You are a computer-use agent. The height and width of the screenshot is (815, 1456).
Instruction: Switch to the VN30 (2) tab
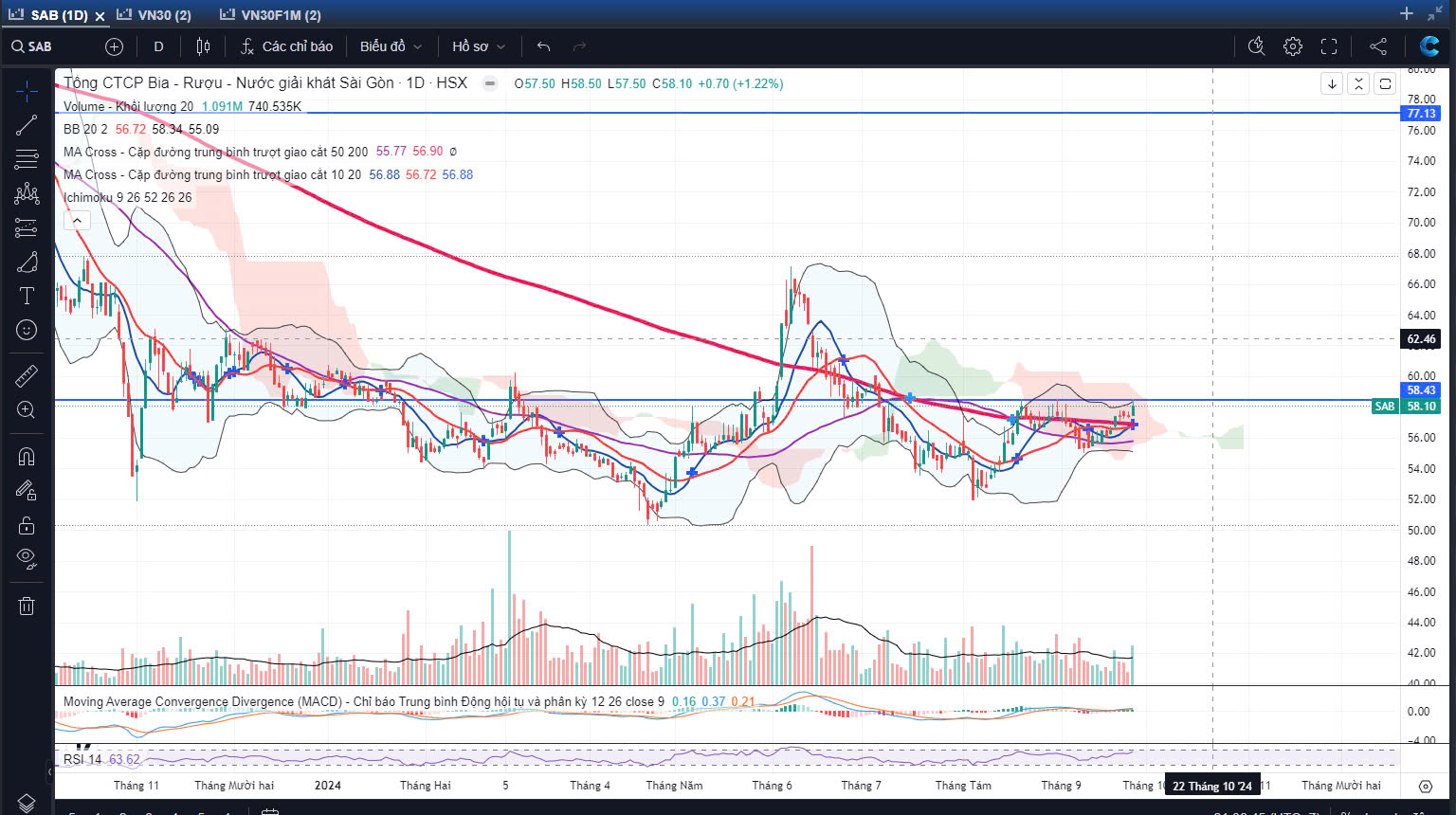click(x=155, y=15)
